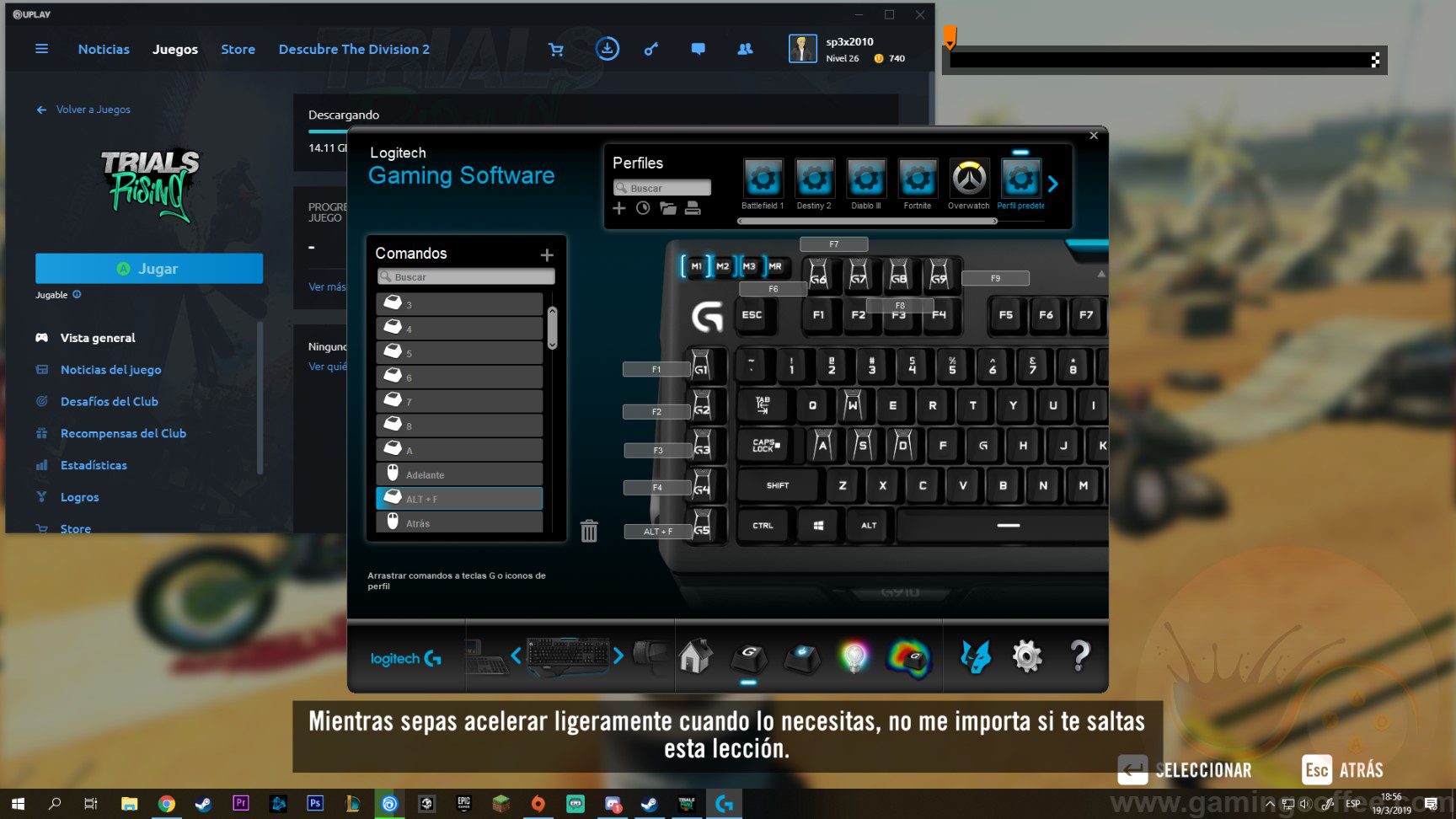Click the Jugar button
Image resolution: width=1456 pixels, height=819 pixels.
click(x=149, y=269)
